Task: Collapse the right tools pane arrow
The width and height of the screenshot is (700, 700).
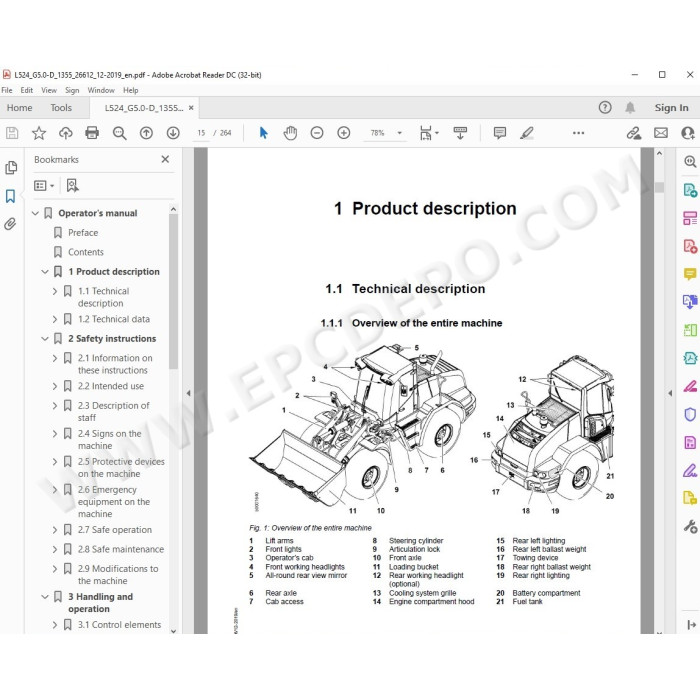Action: (670, 393)
